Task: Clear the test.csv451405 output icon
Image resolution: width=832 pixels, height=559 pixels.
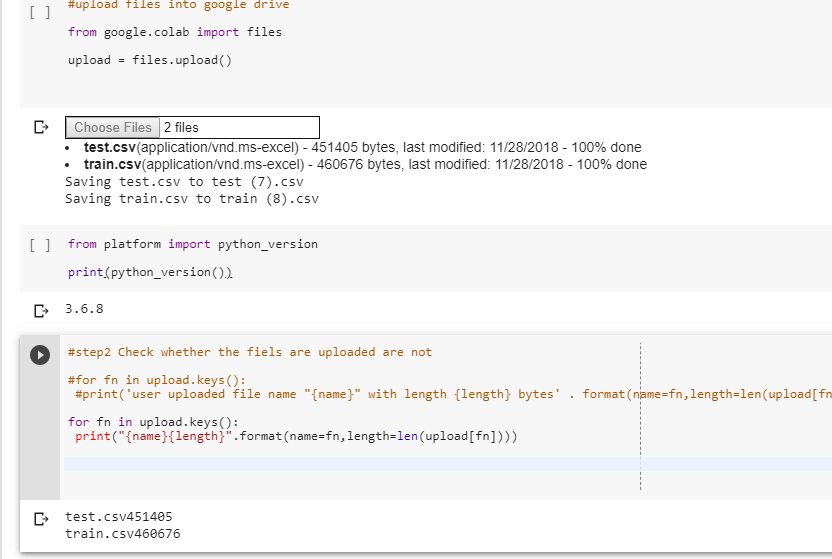Action: coord(41,519)
